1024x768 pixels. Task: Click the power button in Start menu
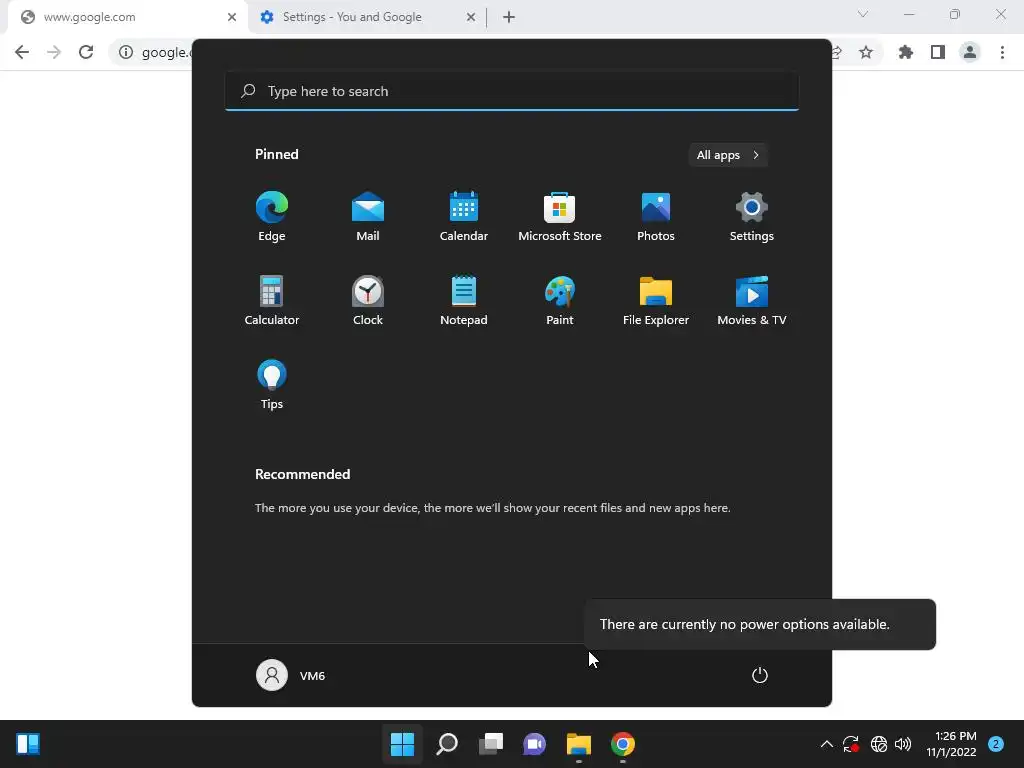[x=760, y=675]
